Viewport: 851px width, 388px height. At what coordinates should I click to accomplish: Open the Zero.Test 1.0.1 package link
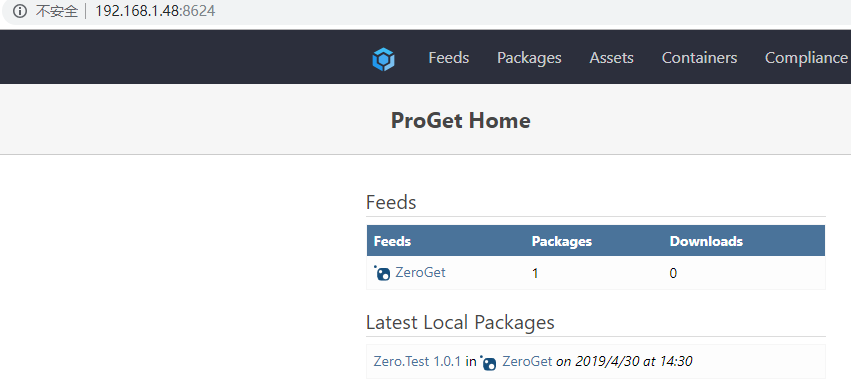[x=417, y=361]
